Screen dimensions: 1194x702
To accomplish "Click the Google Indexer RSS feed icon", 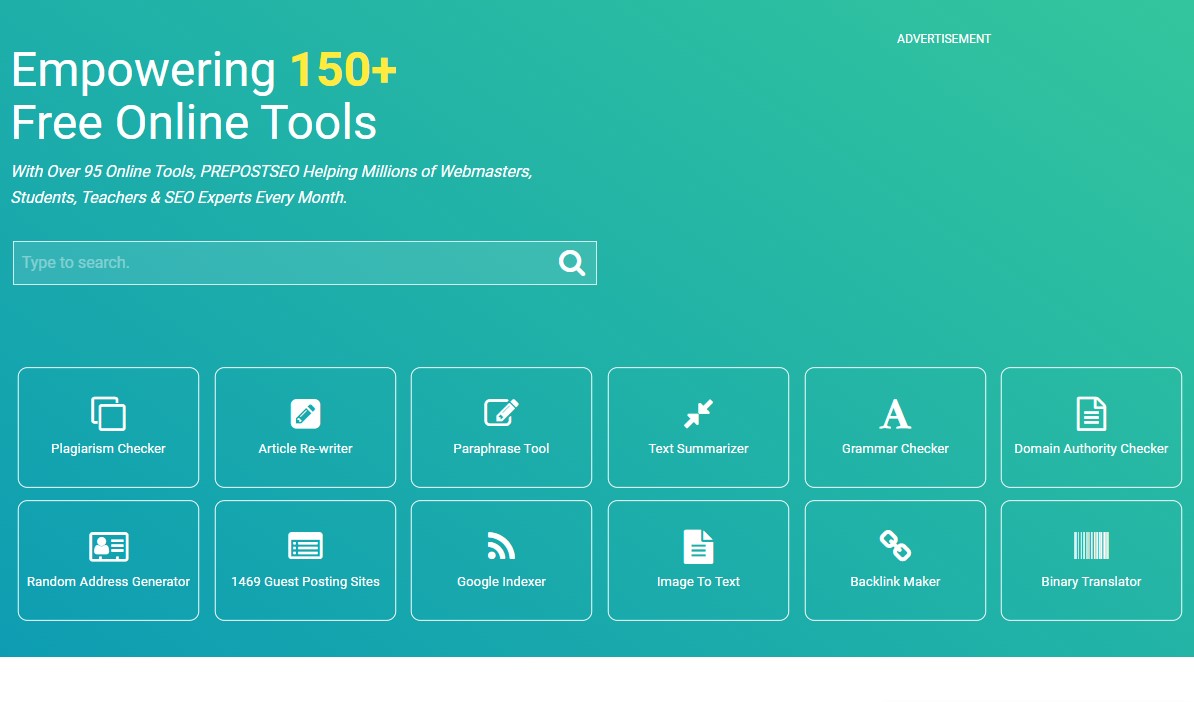I will tap(501, 546).
